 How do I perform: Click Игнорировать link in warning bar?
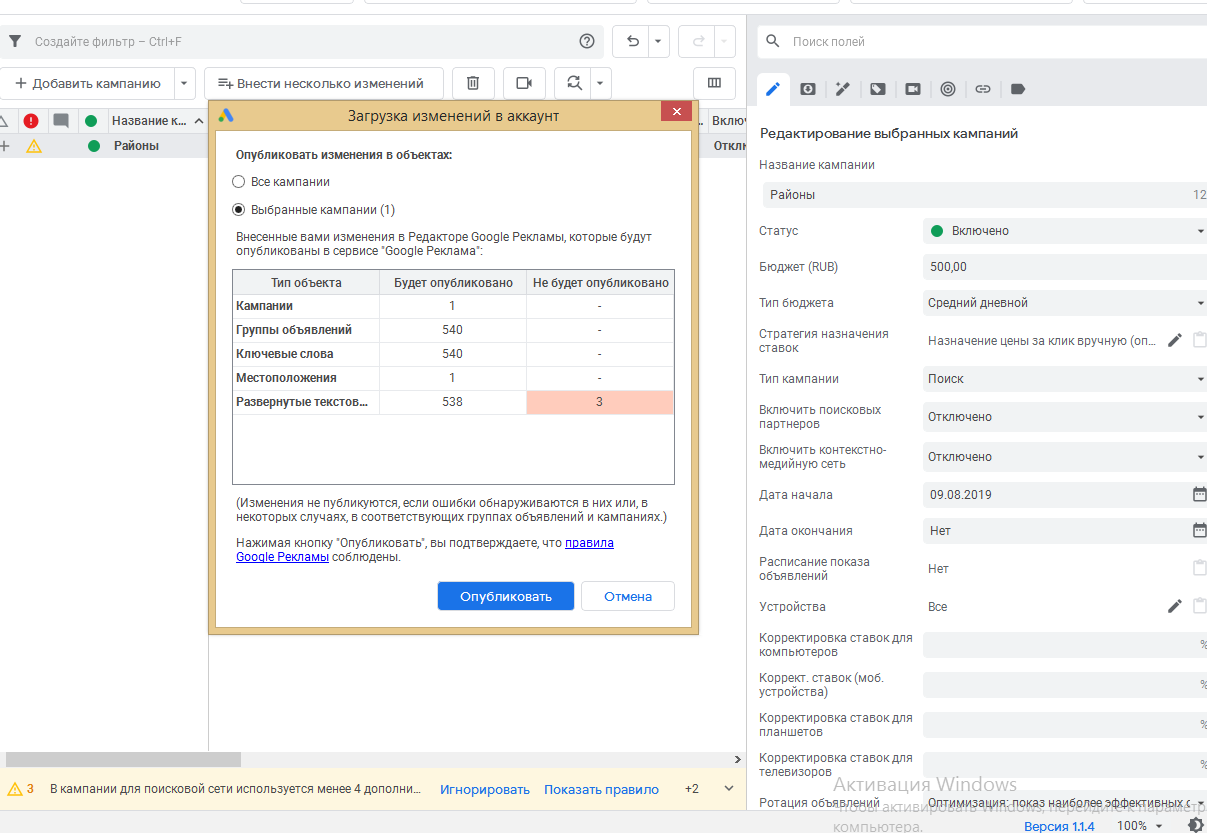tap(485, 789)
